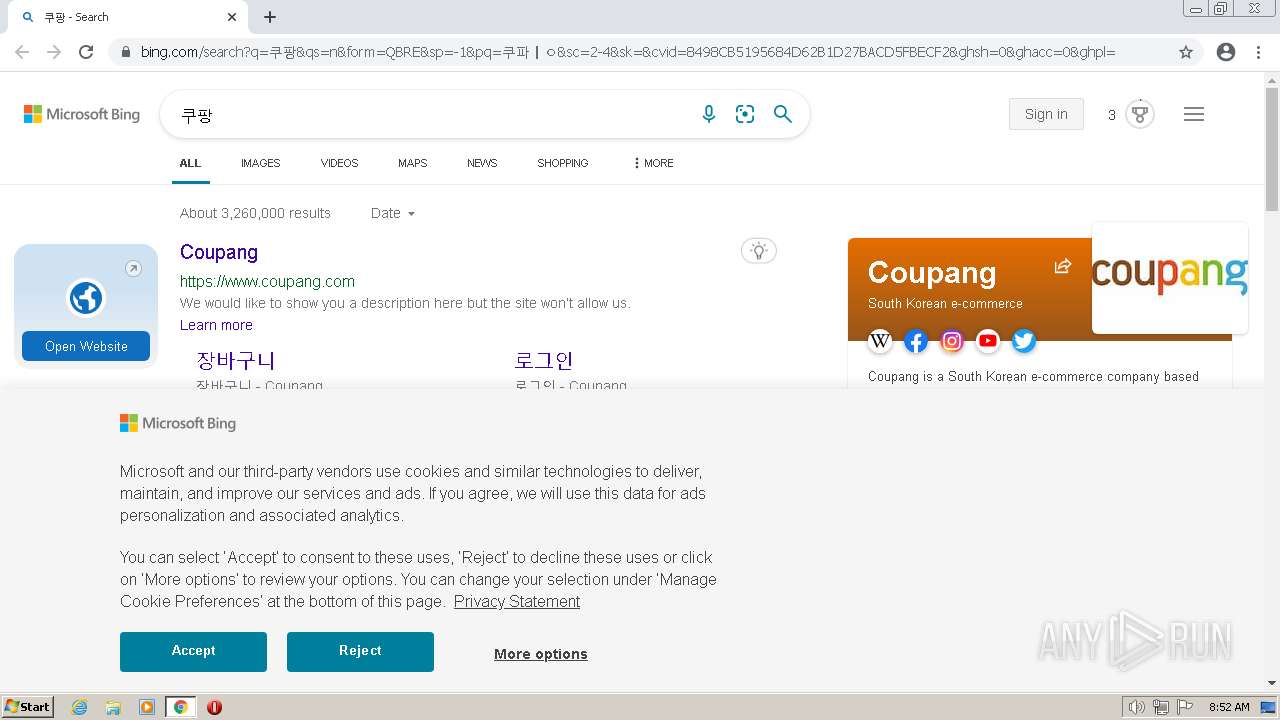Expand the Date filter dropdown
Image resolution: width=1280 pixels, height=720 pixels.
[393, 213]
